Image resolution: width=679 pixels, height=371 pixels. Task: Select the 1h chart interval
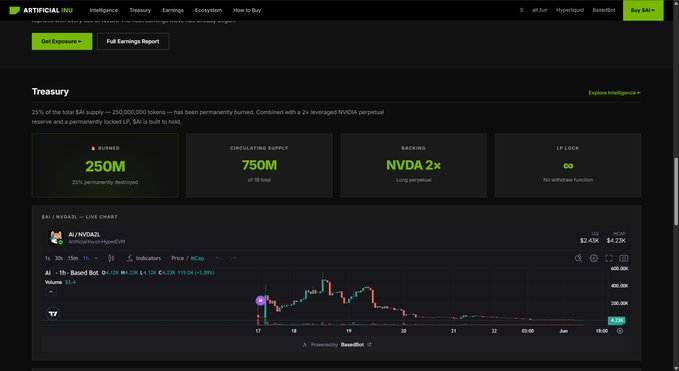click(x=86, y=258)
